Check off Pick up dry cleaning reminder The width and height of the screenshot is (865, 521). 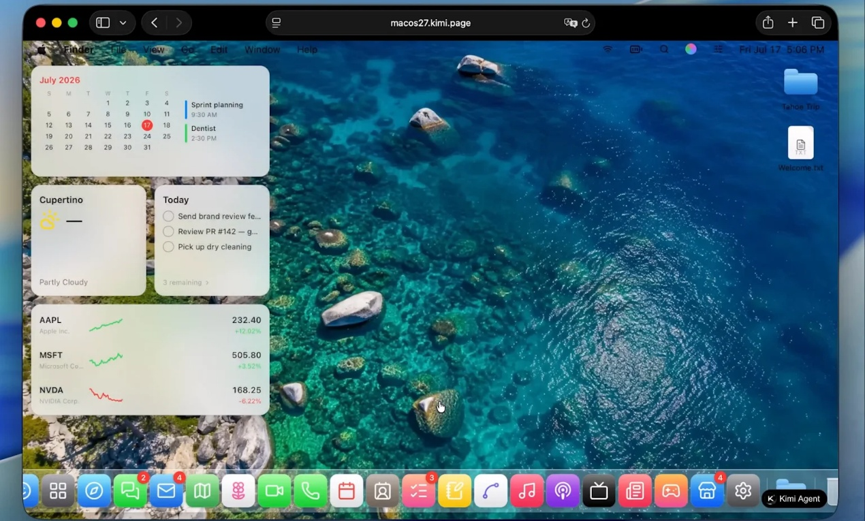point(168,247)
